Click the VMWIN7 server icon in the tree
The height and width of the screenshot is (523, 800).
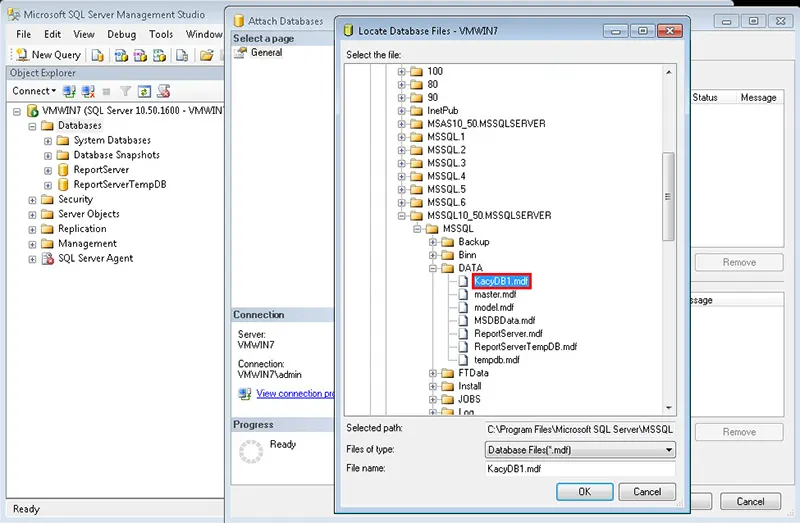click(x=33, y=110)
